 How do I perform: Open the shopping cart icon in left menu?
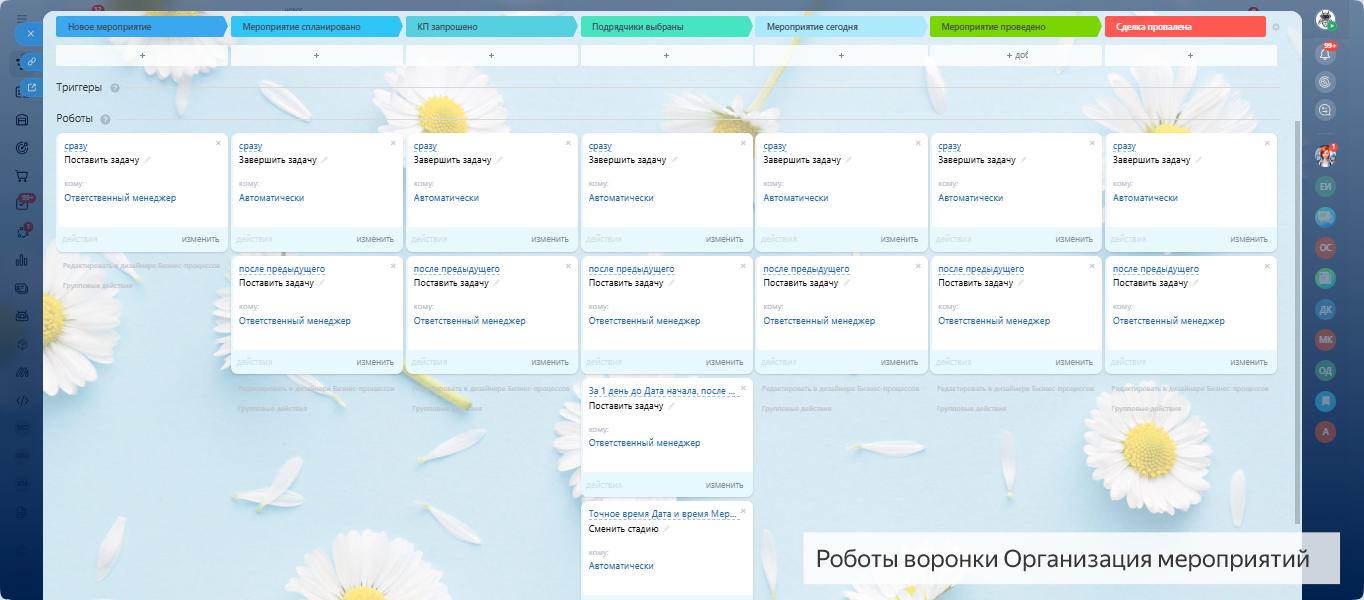[x=22, y=176]
